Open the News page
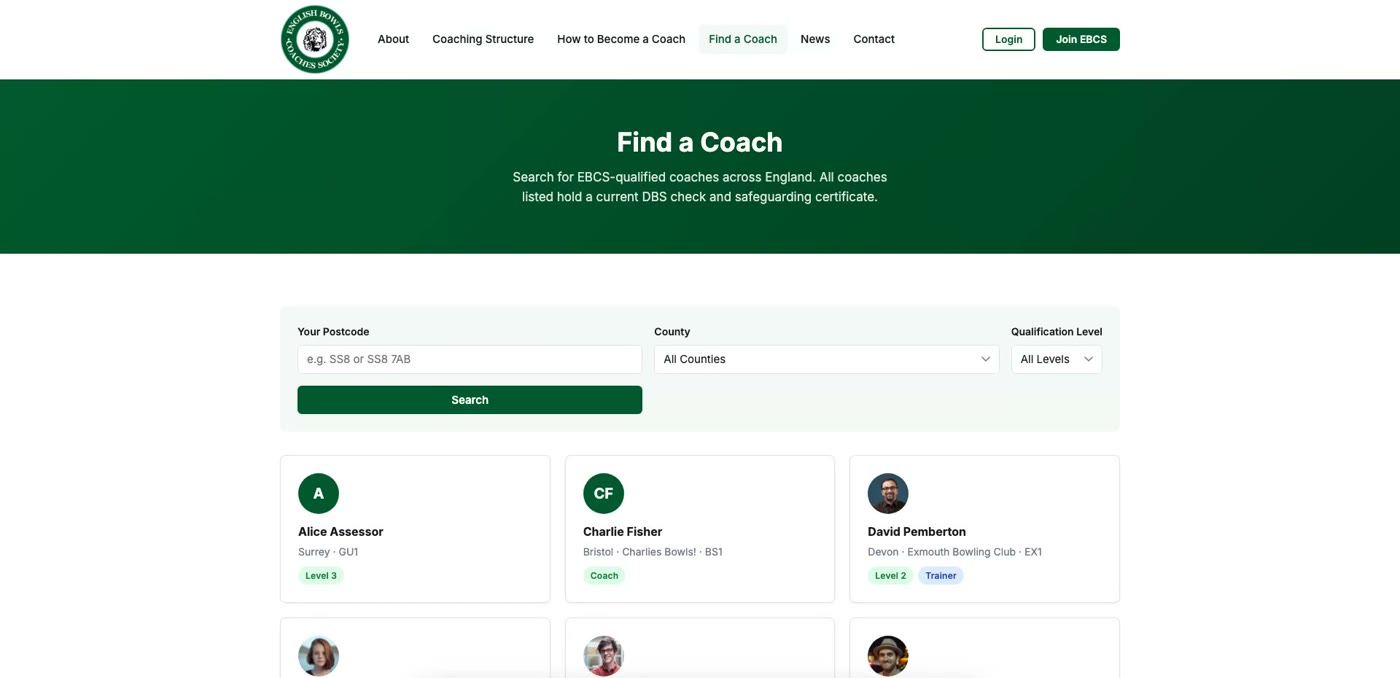 coord(815,39)
